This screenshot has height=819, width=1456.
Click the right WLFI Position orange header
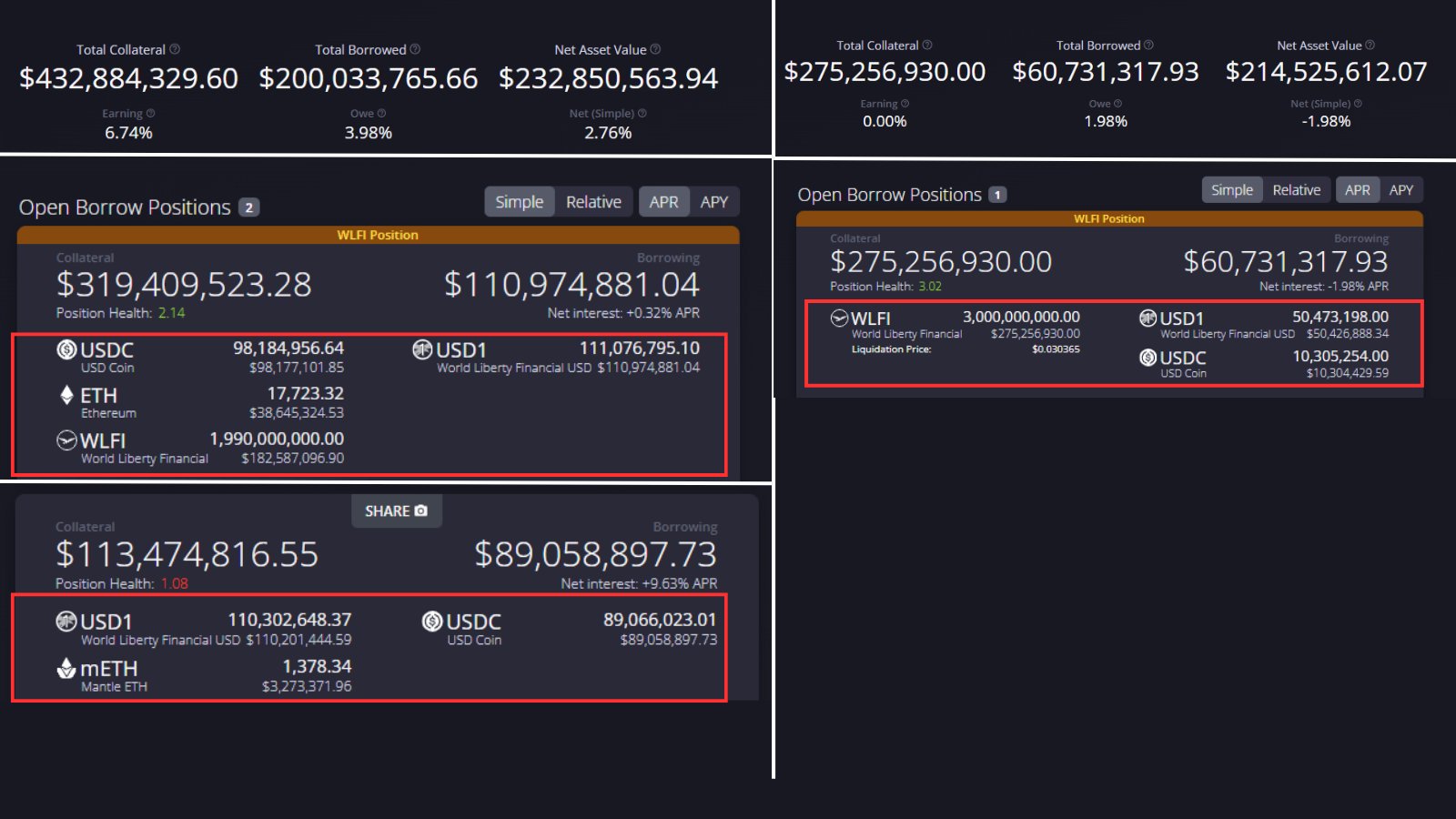[1108, 218]
